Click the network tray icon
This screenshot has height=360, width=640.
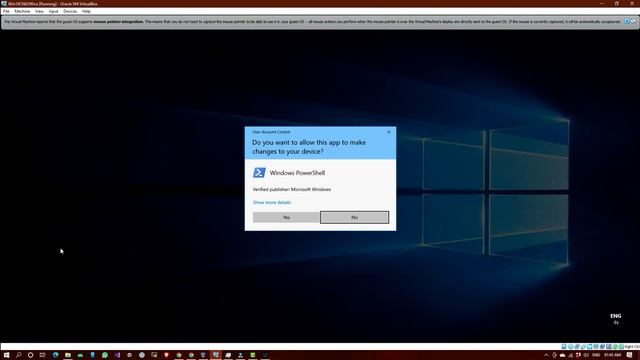coord(571,355)
